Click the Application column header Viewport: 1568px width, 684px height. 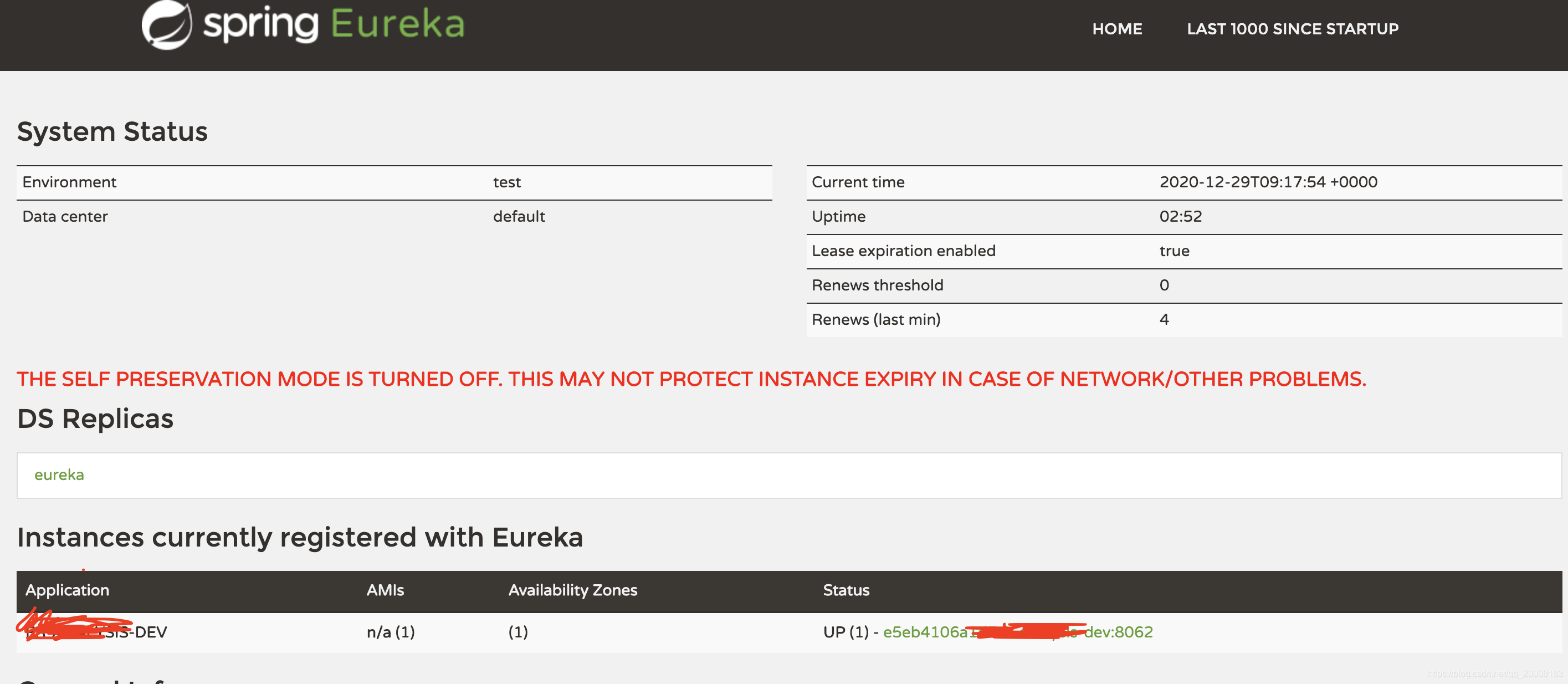67,590
